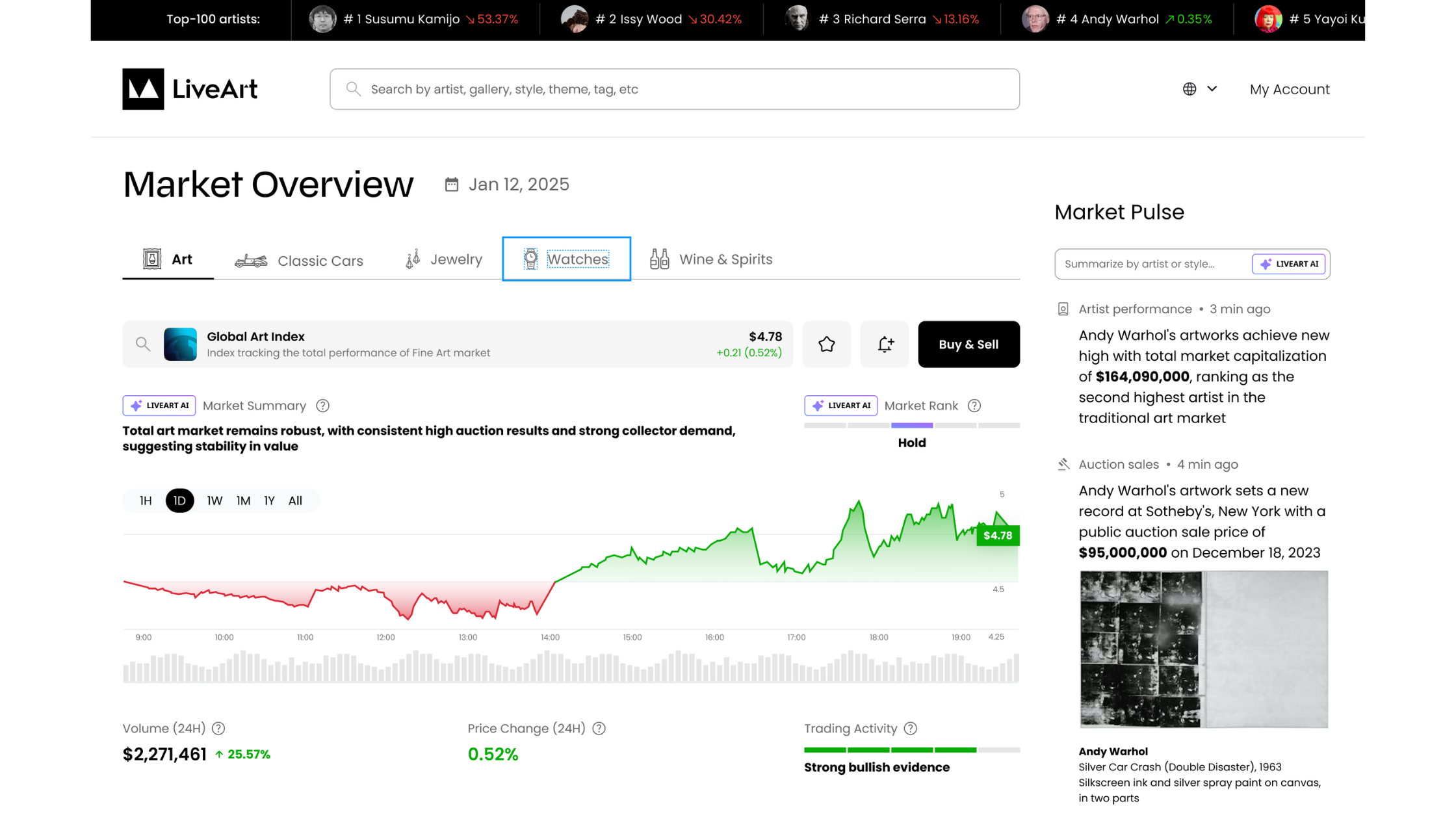
Task: Select the Art tab
Action: click(x=168, y=259)
